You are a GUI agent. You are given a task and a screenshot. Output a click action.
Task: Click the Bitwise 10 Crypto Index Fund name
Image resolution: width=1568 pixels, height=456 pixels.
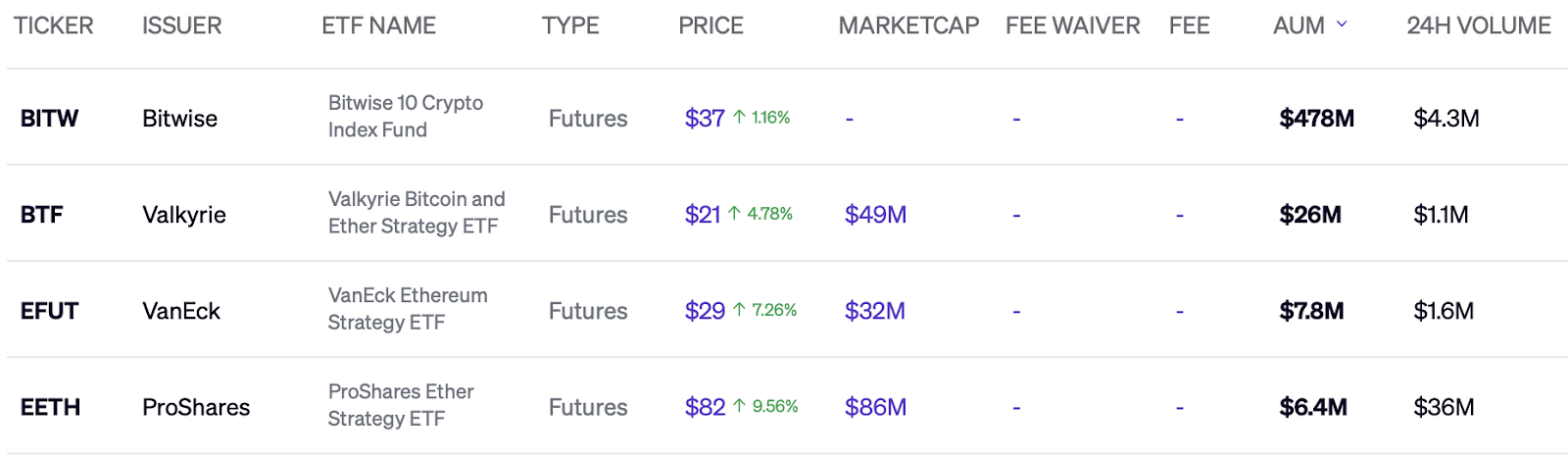(405, 116)
